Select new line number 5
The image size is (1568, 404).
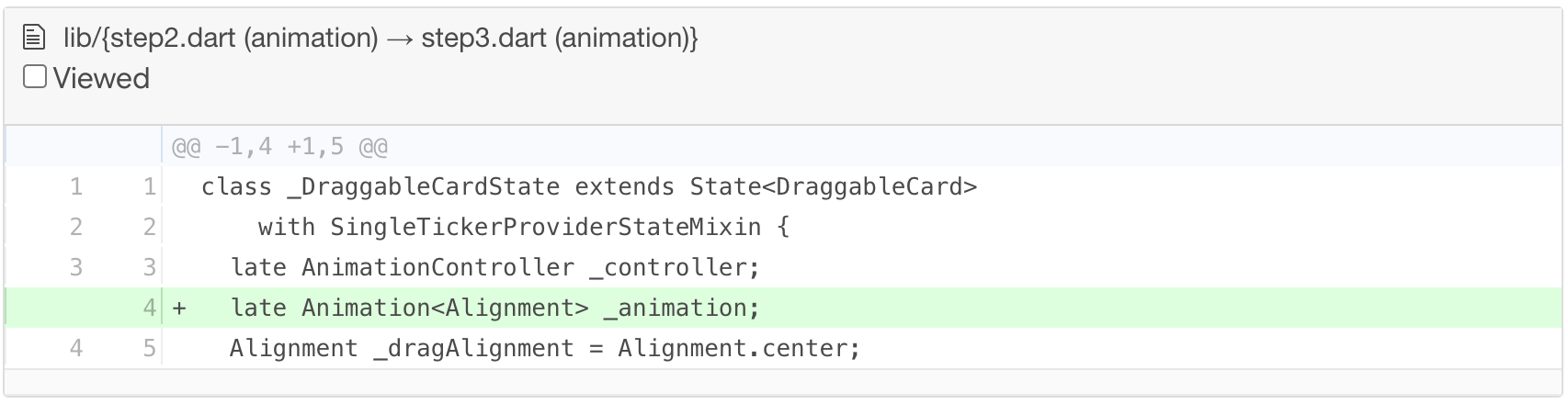tap(149, 348)
